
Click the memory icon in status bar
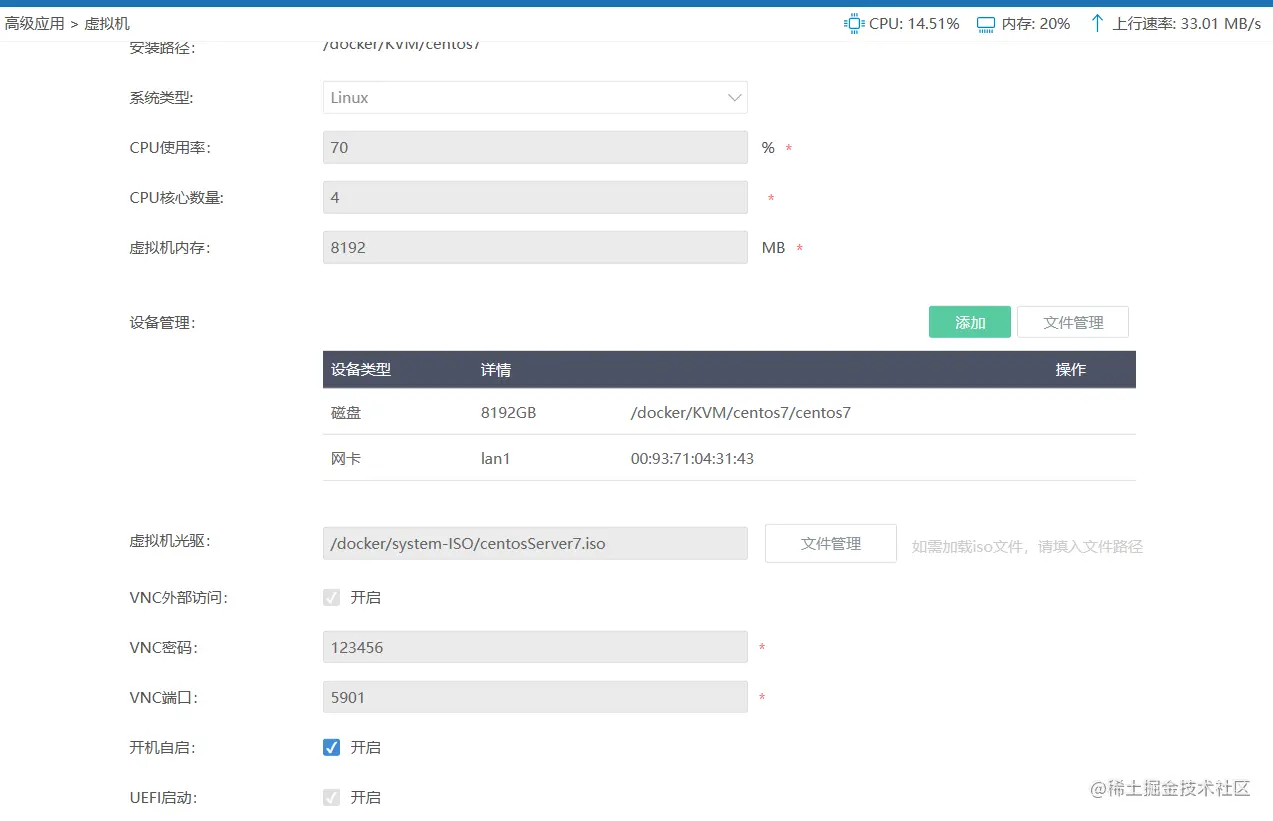986,23
